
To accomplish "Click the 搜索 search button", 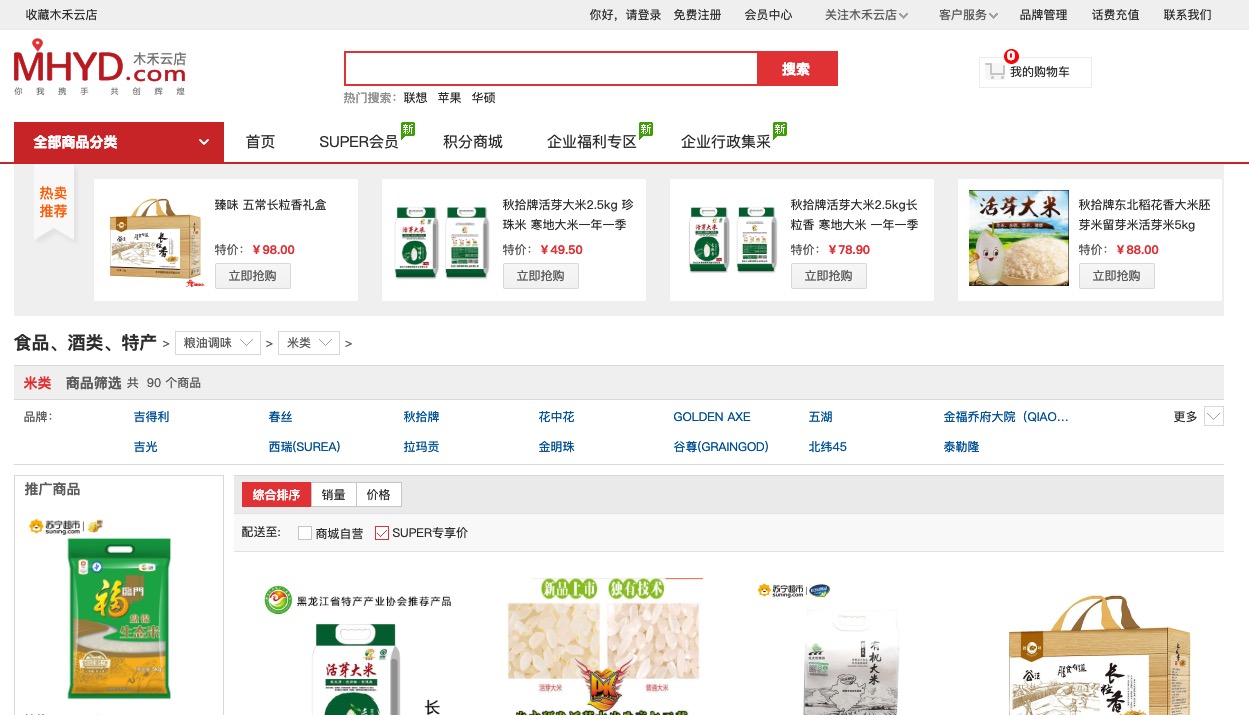I will (797, 69).
